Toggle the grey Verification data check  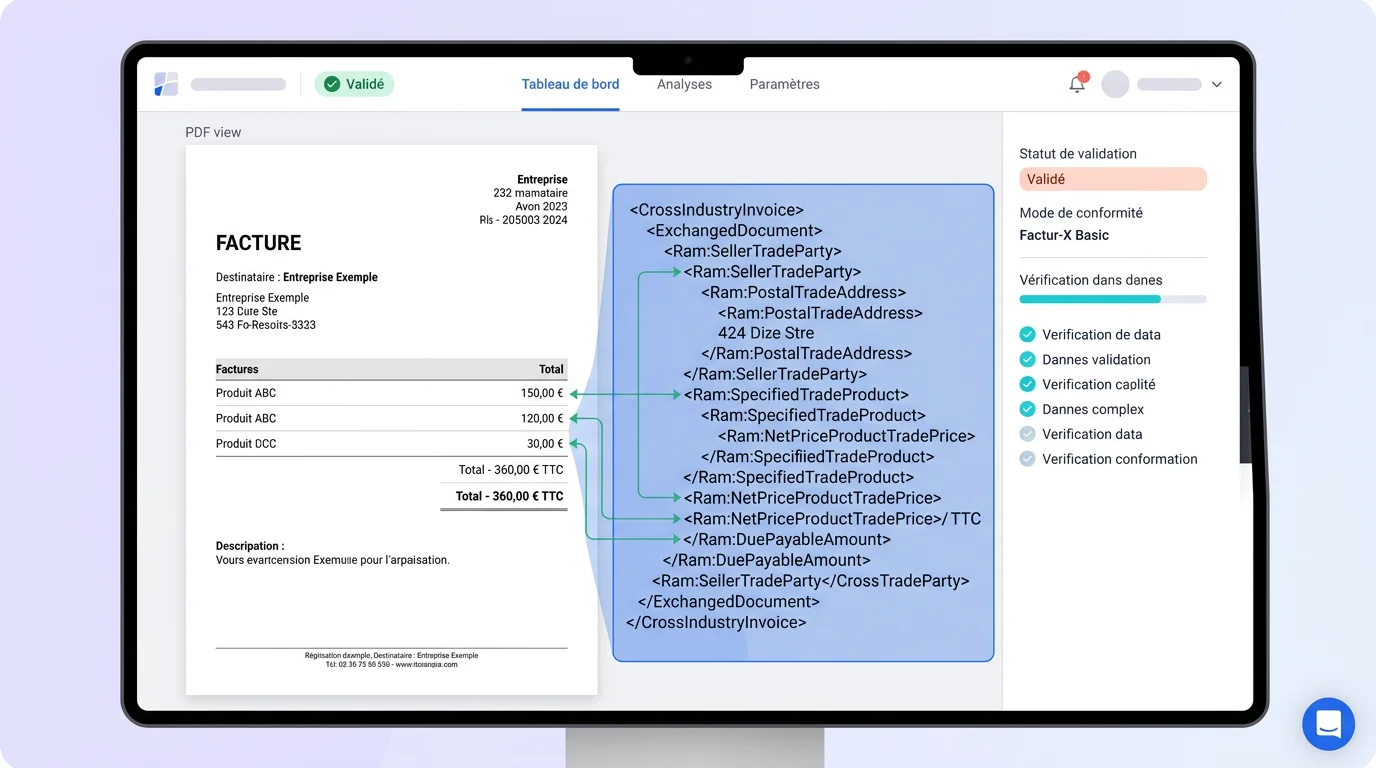pyautogui.click(x=1027, y=434)
